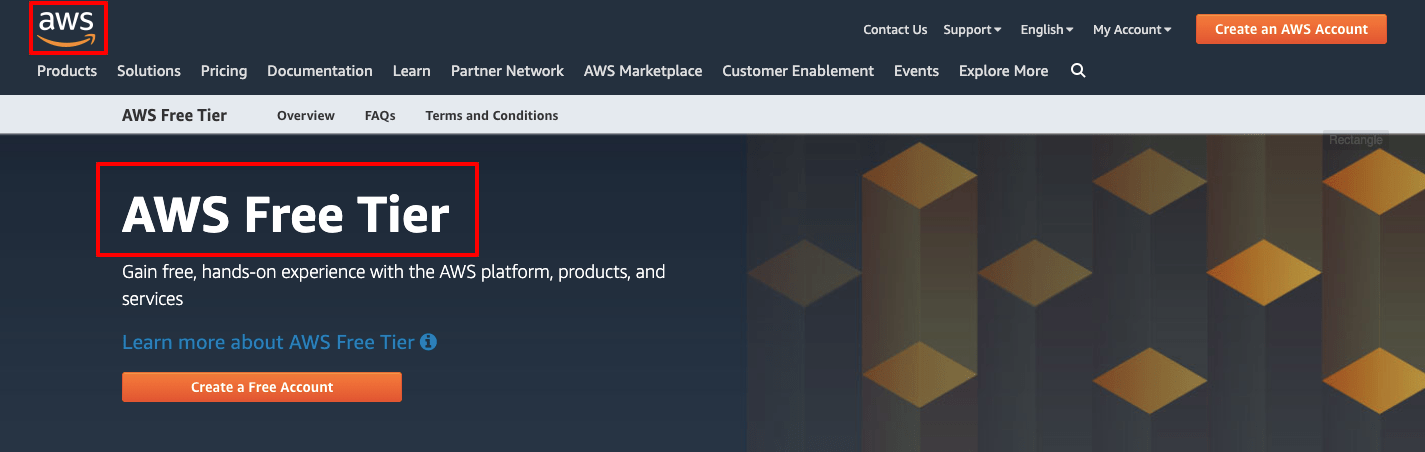
Task: Open the Products menu
Action: click(67, 71)
